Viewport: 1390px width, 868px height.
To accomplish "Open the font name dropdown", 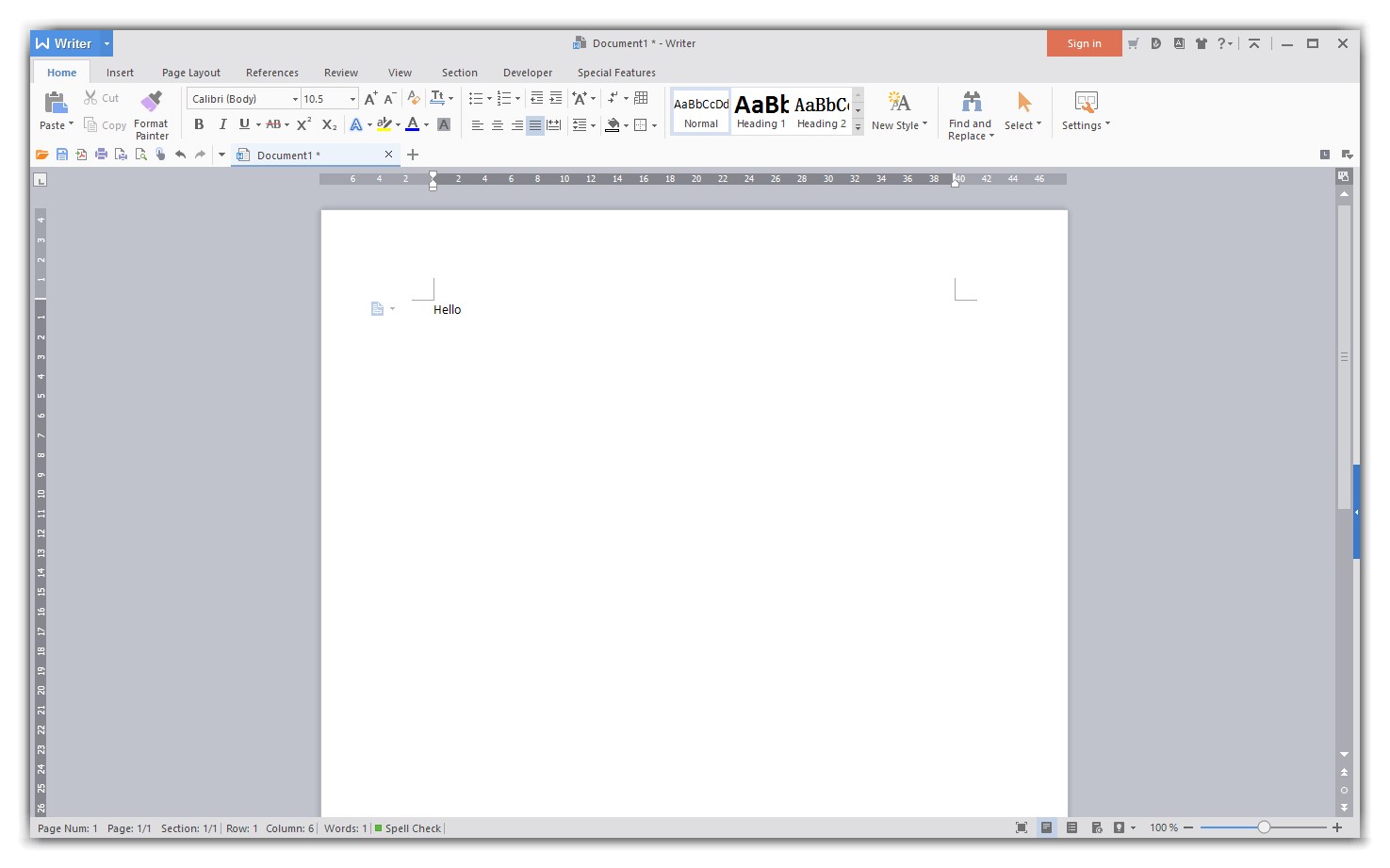I will 293,98.
